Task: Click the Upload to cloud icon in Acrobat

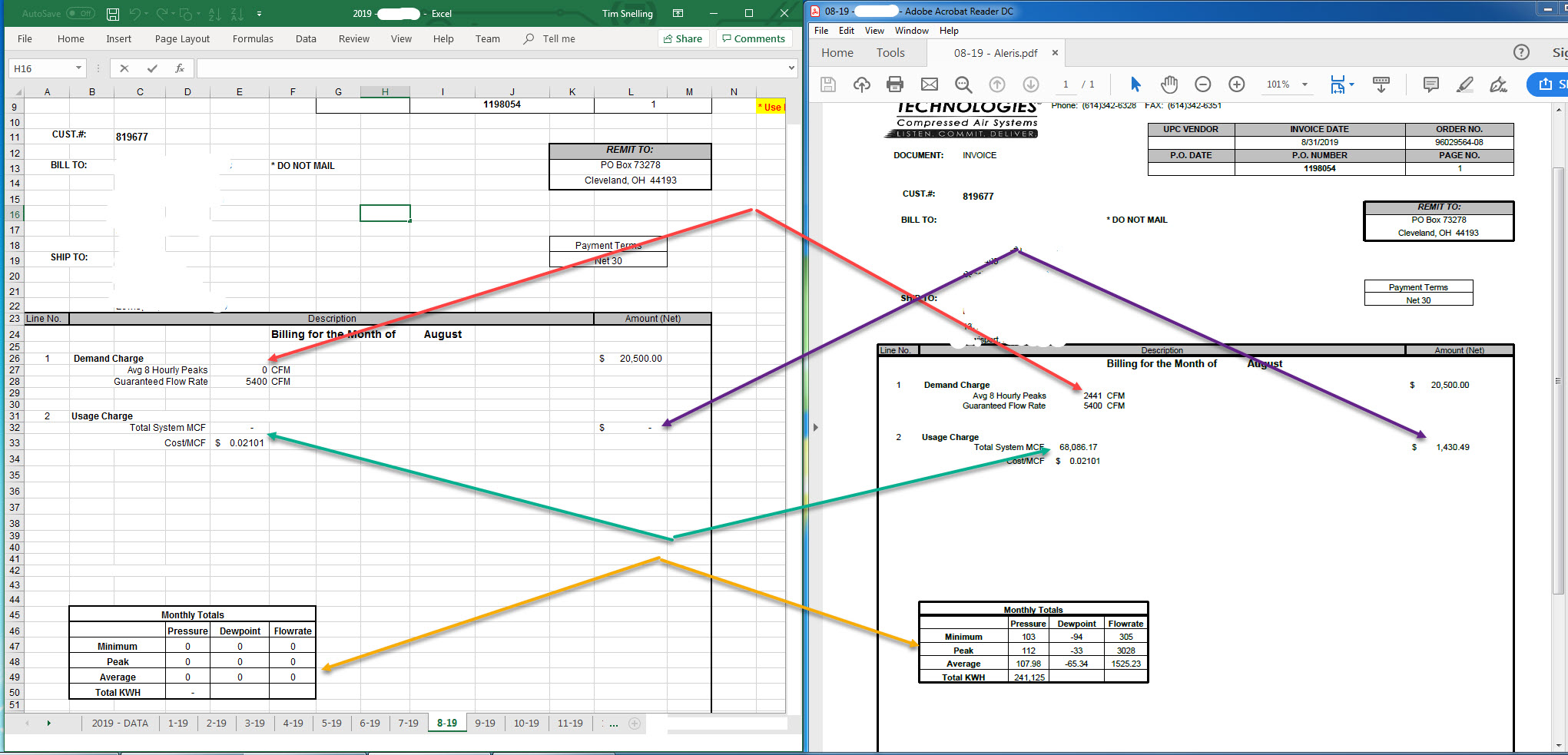Action: tap(862, 84)
